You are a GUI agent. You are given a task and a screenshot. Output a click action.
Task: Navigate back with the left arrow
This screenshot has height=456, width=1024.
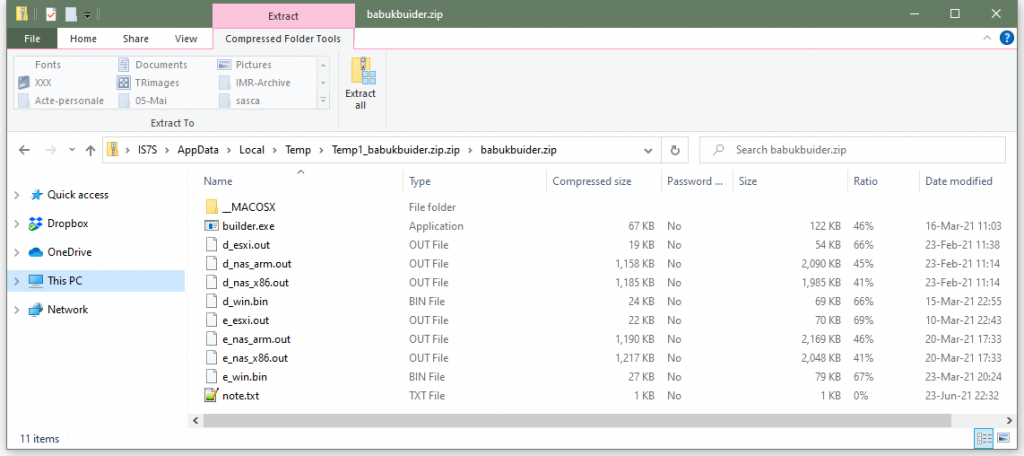25,150
